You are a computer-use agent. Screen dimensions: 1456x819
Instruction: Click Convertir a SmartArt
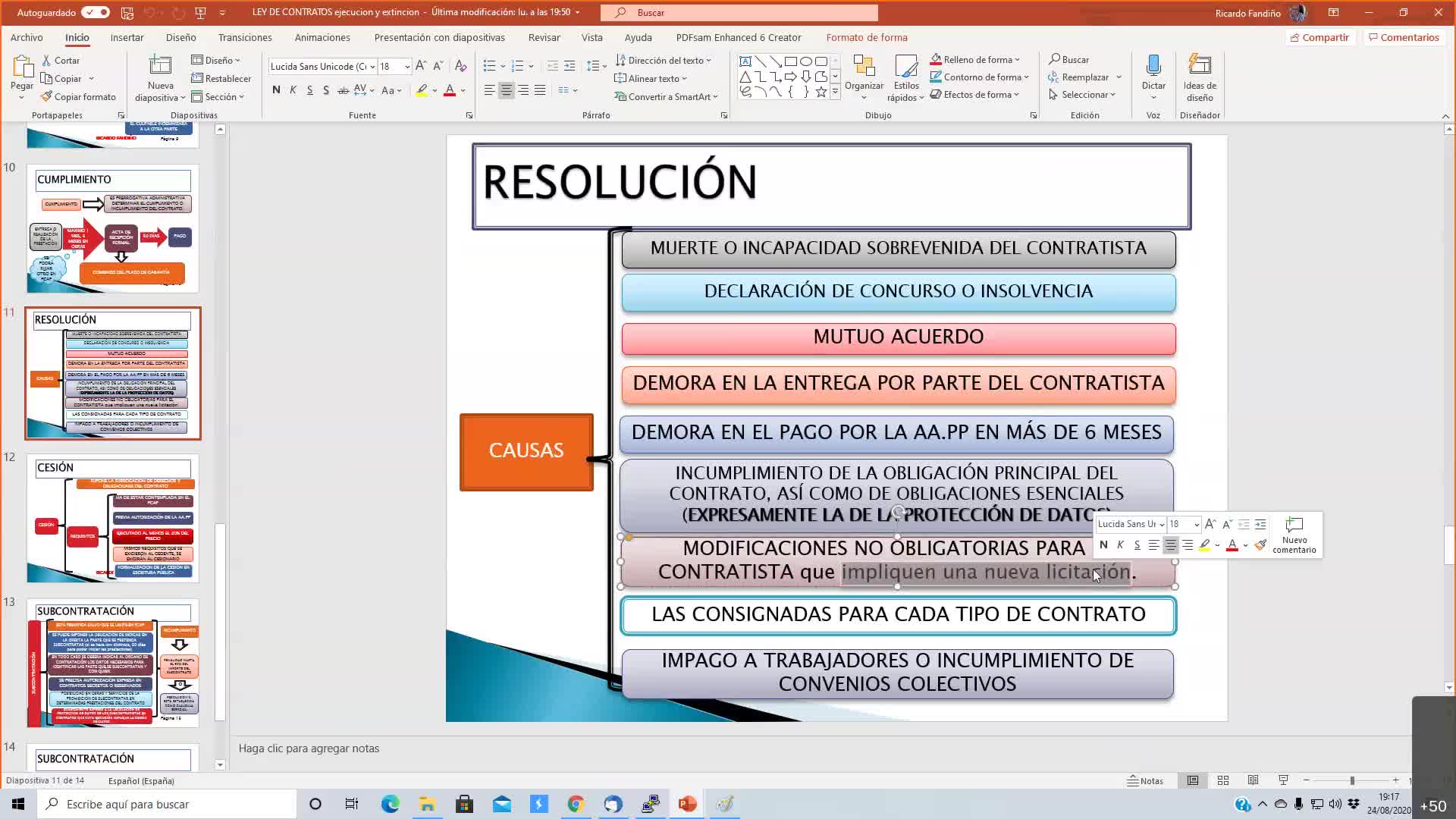pos(667,96)
